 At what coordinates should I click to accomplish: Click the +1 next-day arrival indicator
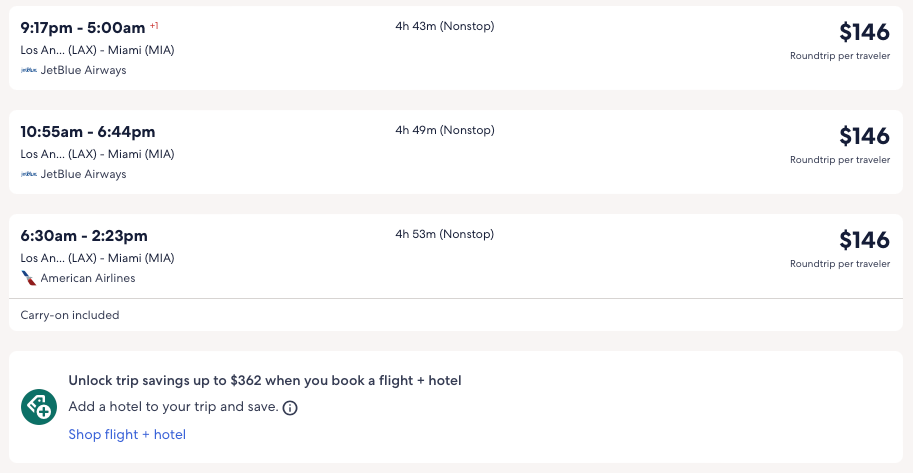pyautogui.click(x=154, y=25)
